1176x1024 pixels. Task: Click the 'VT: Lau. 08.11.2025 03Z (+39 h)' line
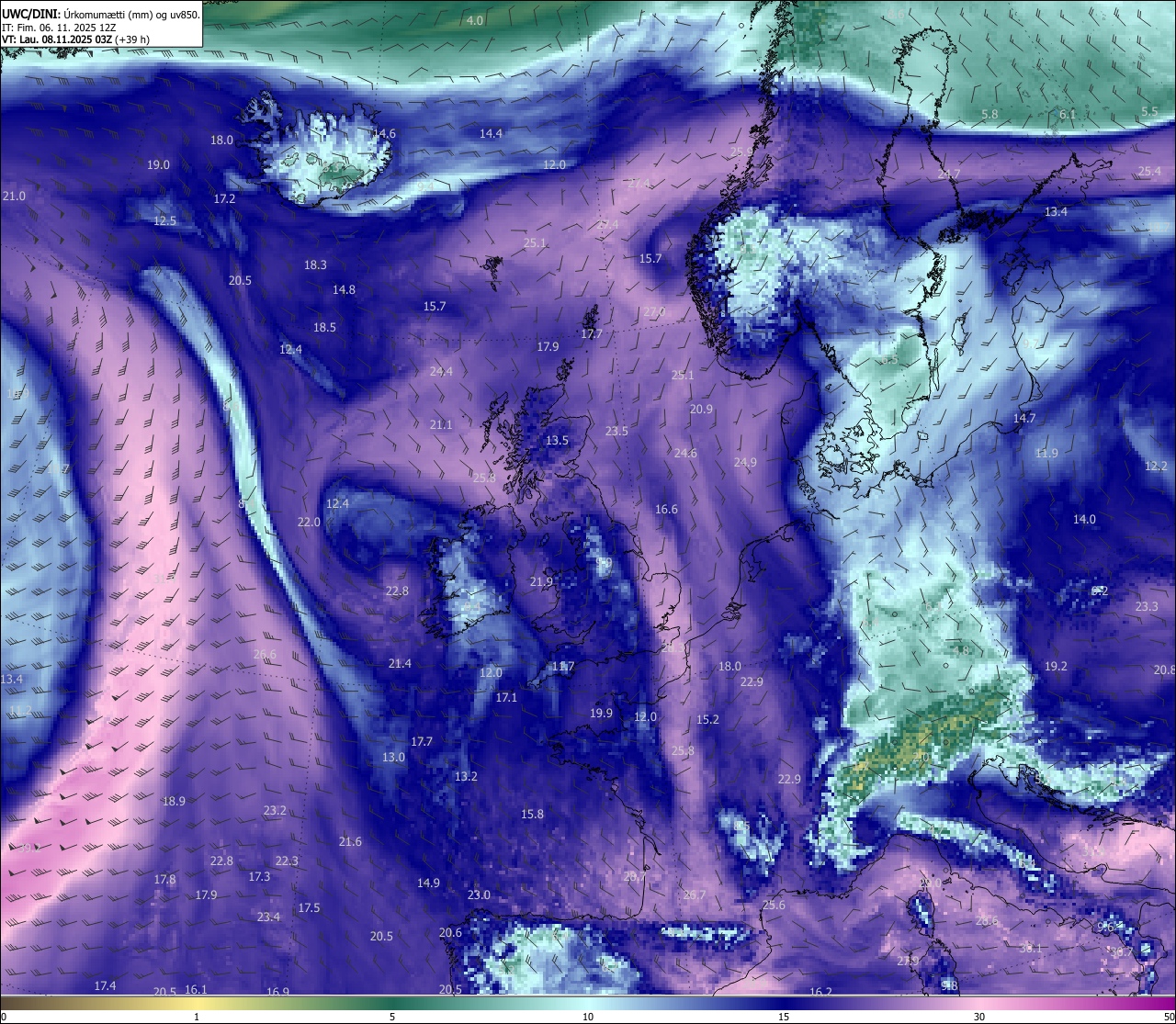coord(75,39)
